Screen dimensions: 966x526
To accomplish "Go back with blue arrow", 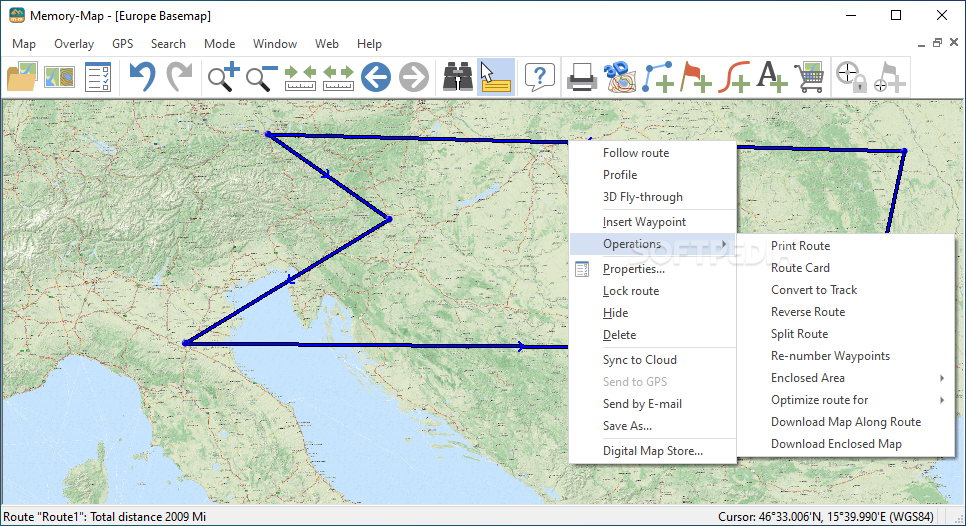I will 376,77.
